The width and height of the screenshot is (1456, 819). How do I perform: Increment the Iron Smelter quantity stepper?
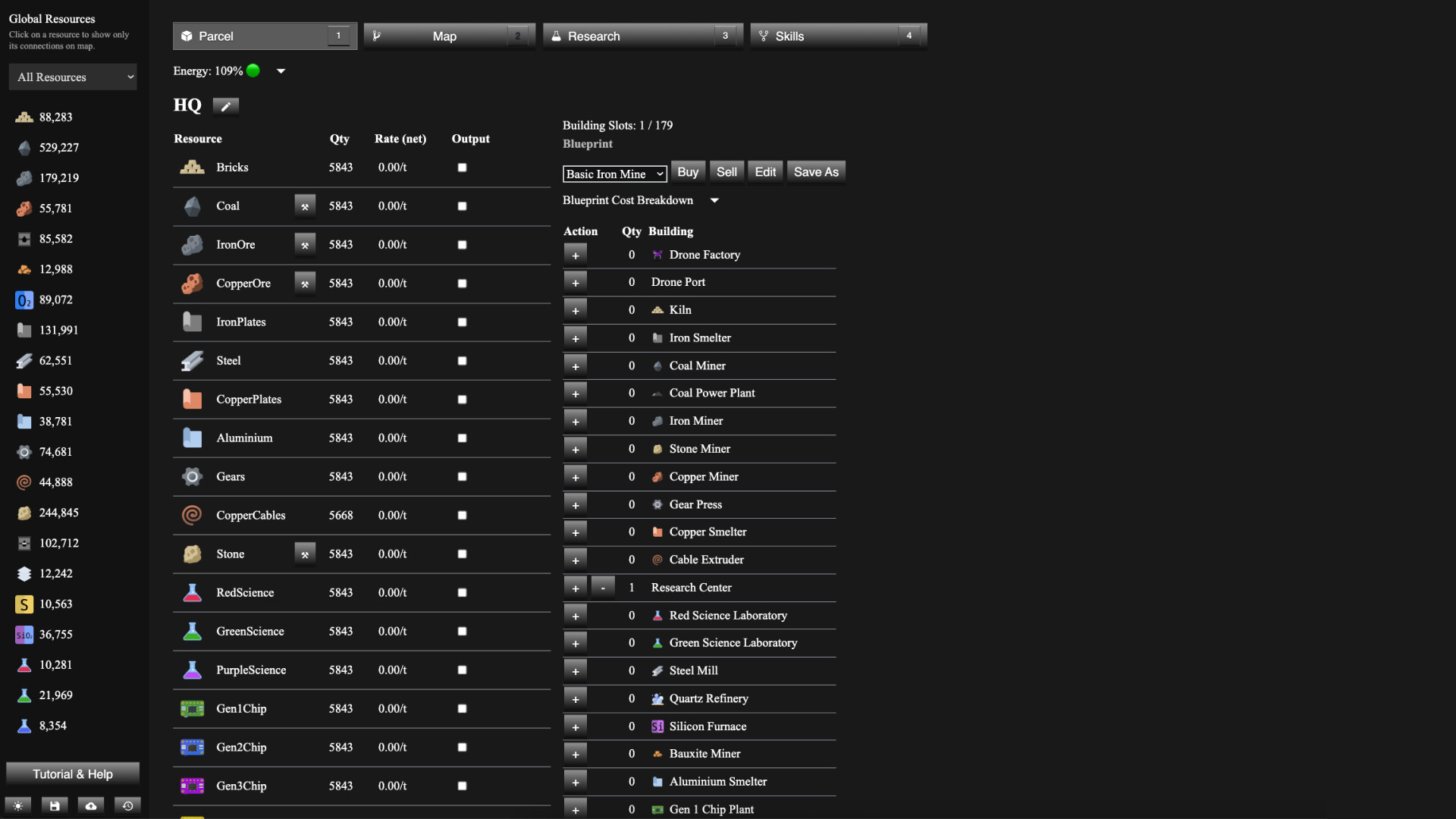pos(576,337)
